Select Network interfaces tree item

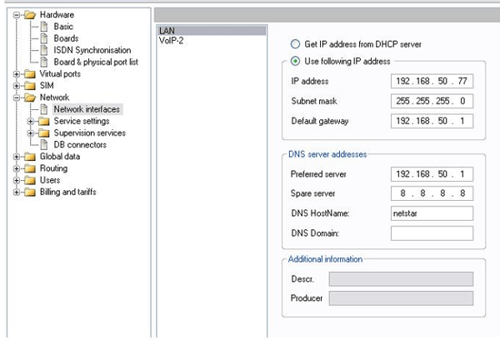87,109
